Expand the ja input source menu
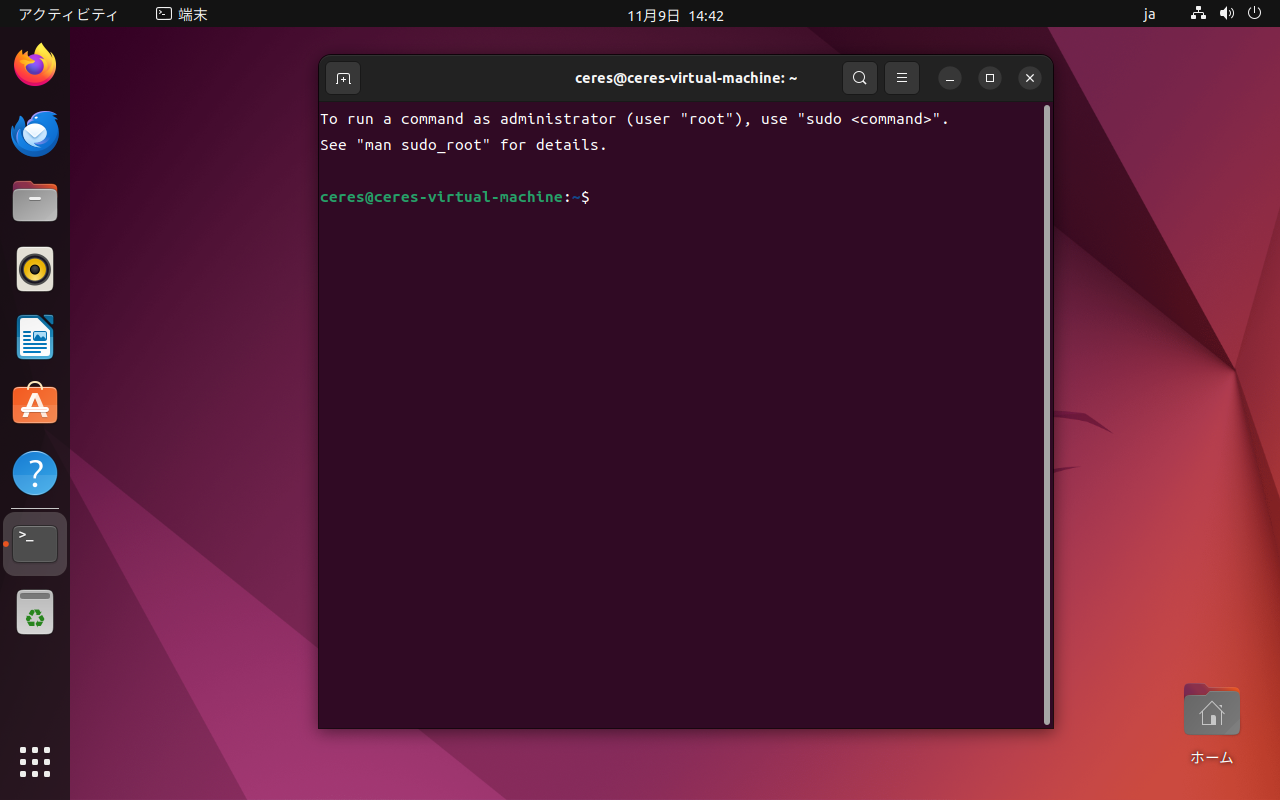 pyautogui.click(x=1149, y=15)
